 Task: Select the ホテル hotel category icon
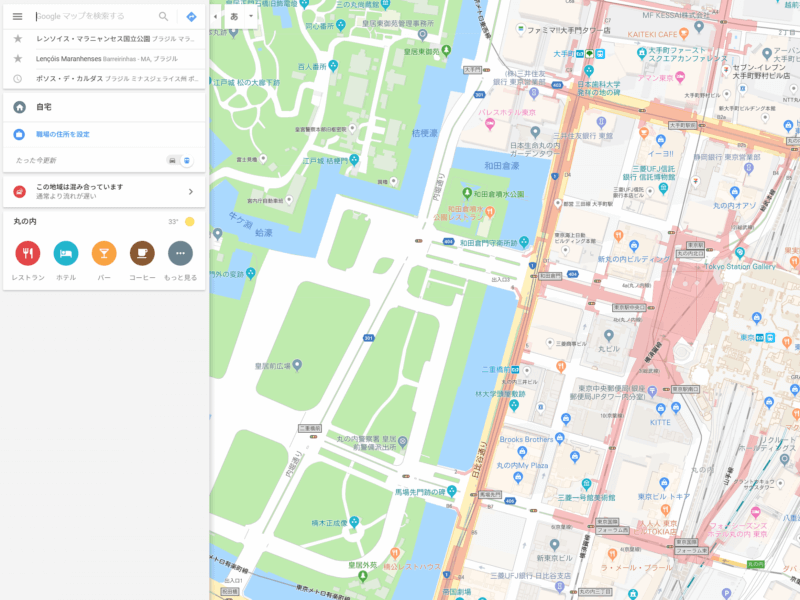coord(65,253)
